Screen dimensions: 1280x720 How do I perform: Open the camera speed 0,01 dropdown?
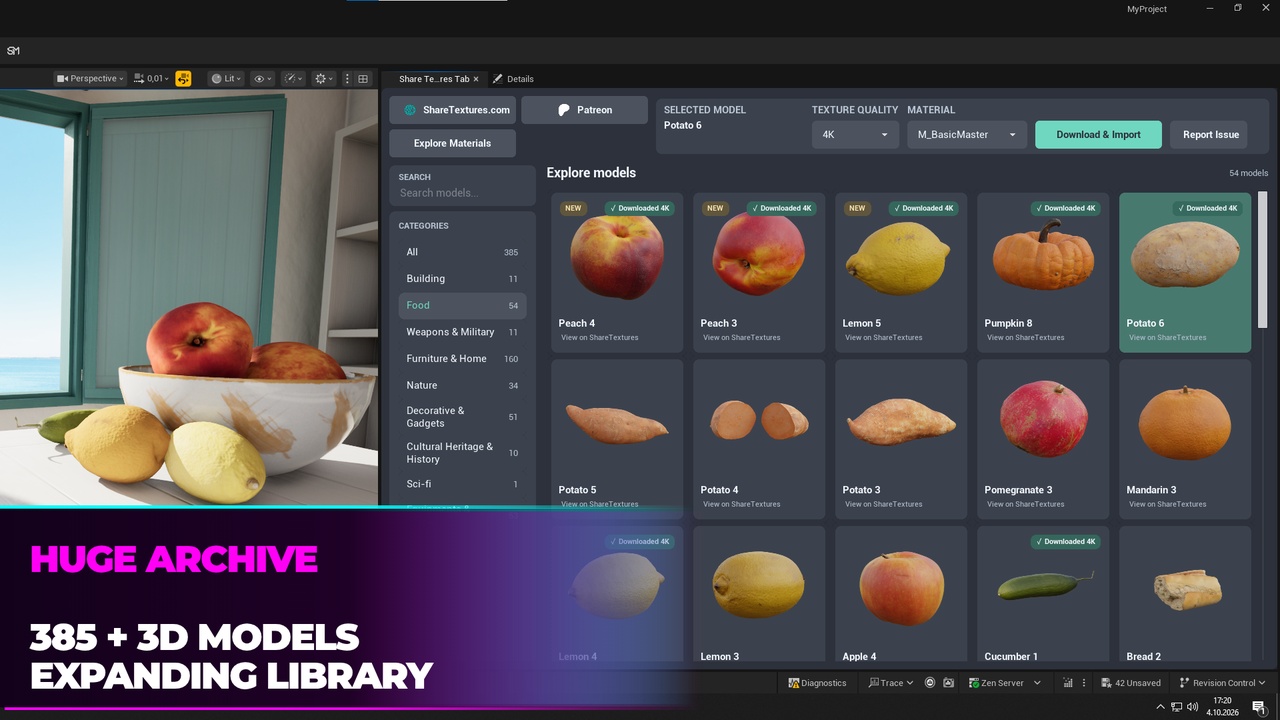[x=151, y=78]
